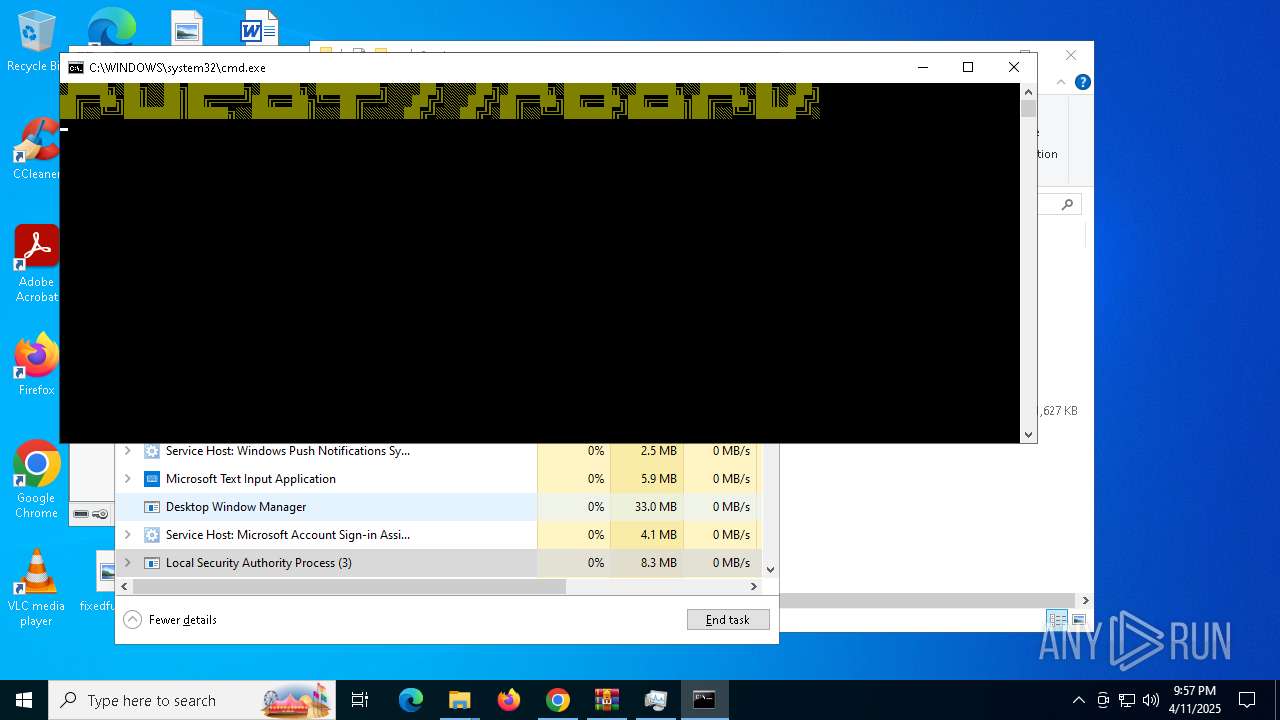Click the search magnifier in File Explorer
Image resolution: width=1280 pixels, height=720 pixels.
coord(1067,204)
